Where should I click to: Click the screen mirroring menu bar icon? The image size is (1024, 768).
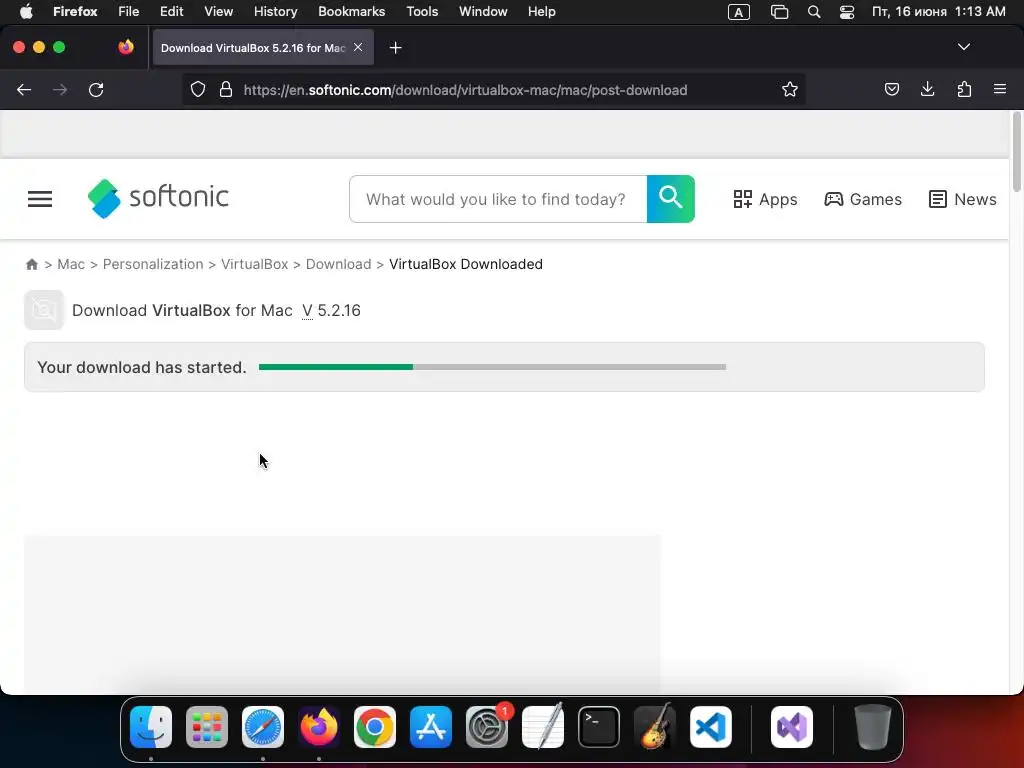click(779, 12)
